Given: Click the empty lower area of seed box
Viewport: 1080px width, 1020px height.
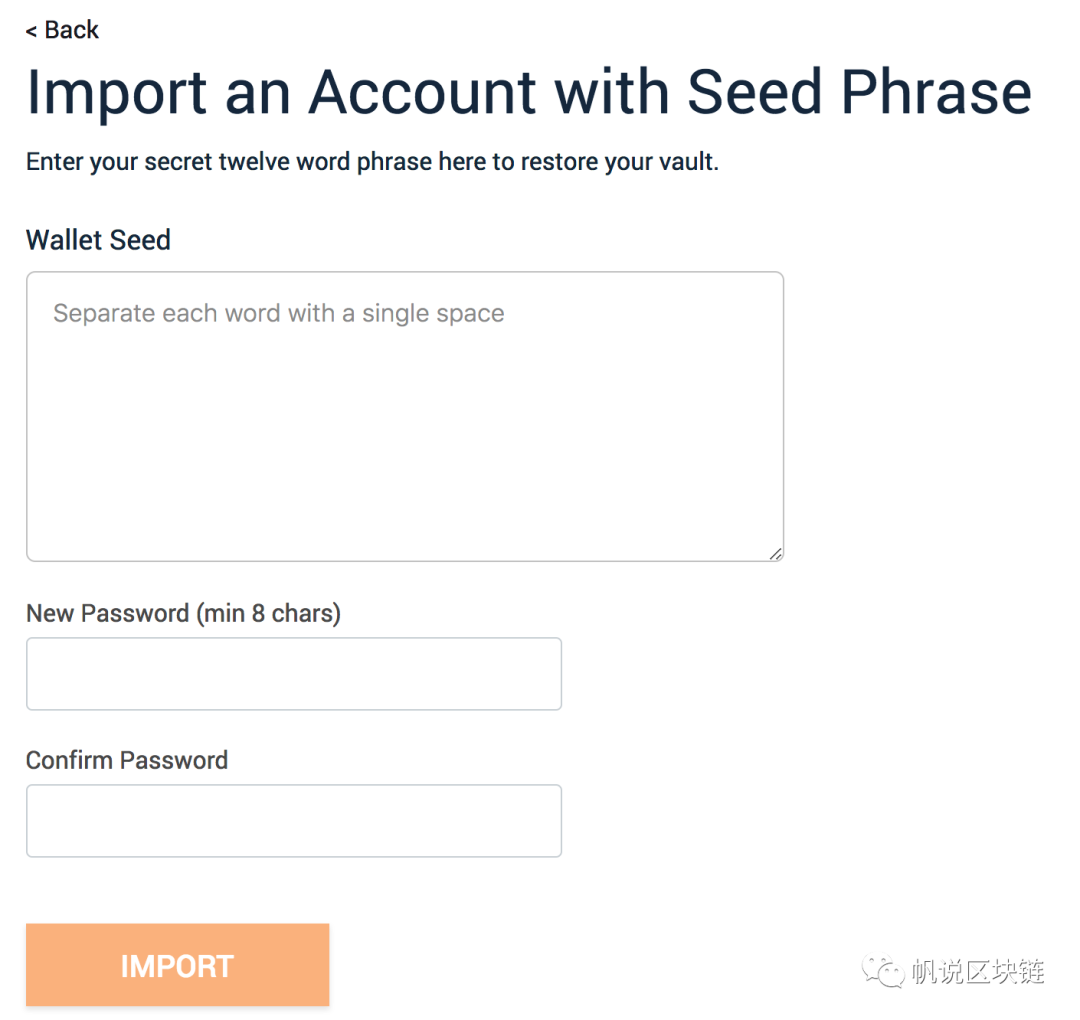Looking at the screenshot, I should point(405,468).
